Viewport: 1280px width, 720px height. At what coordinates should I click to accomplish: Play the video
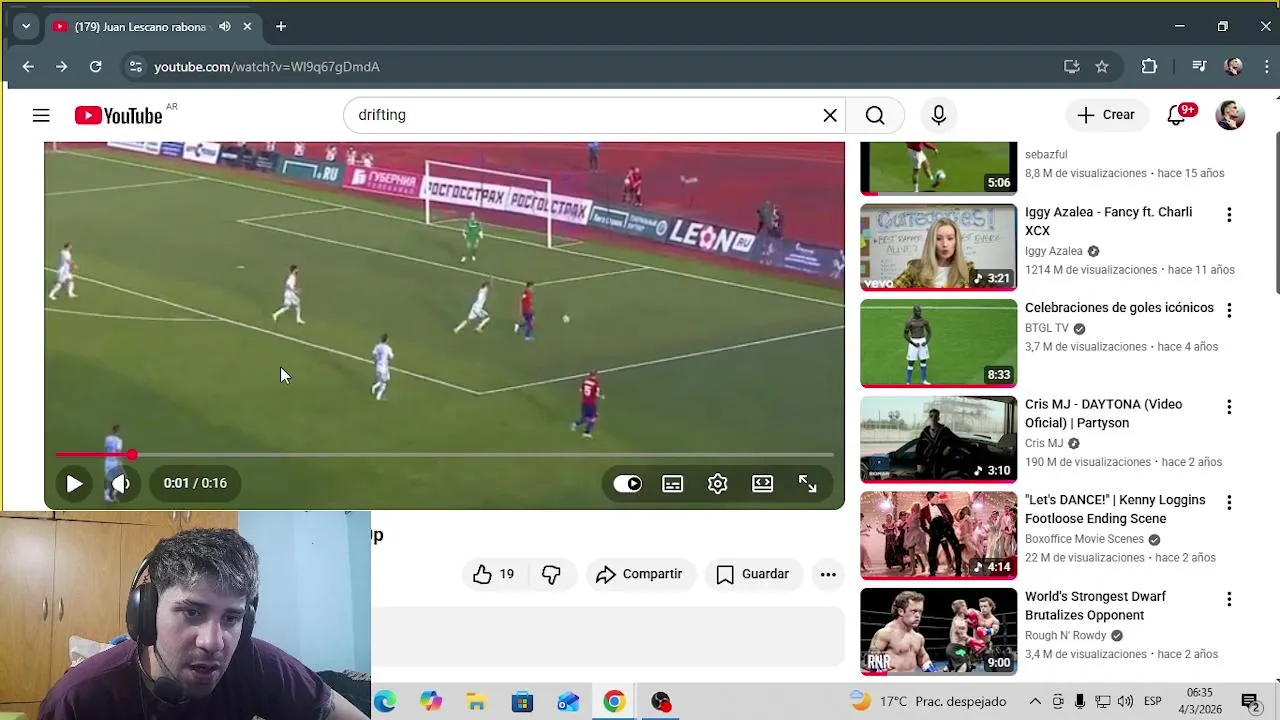tap(74, 484)
